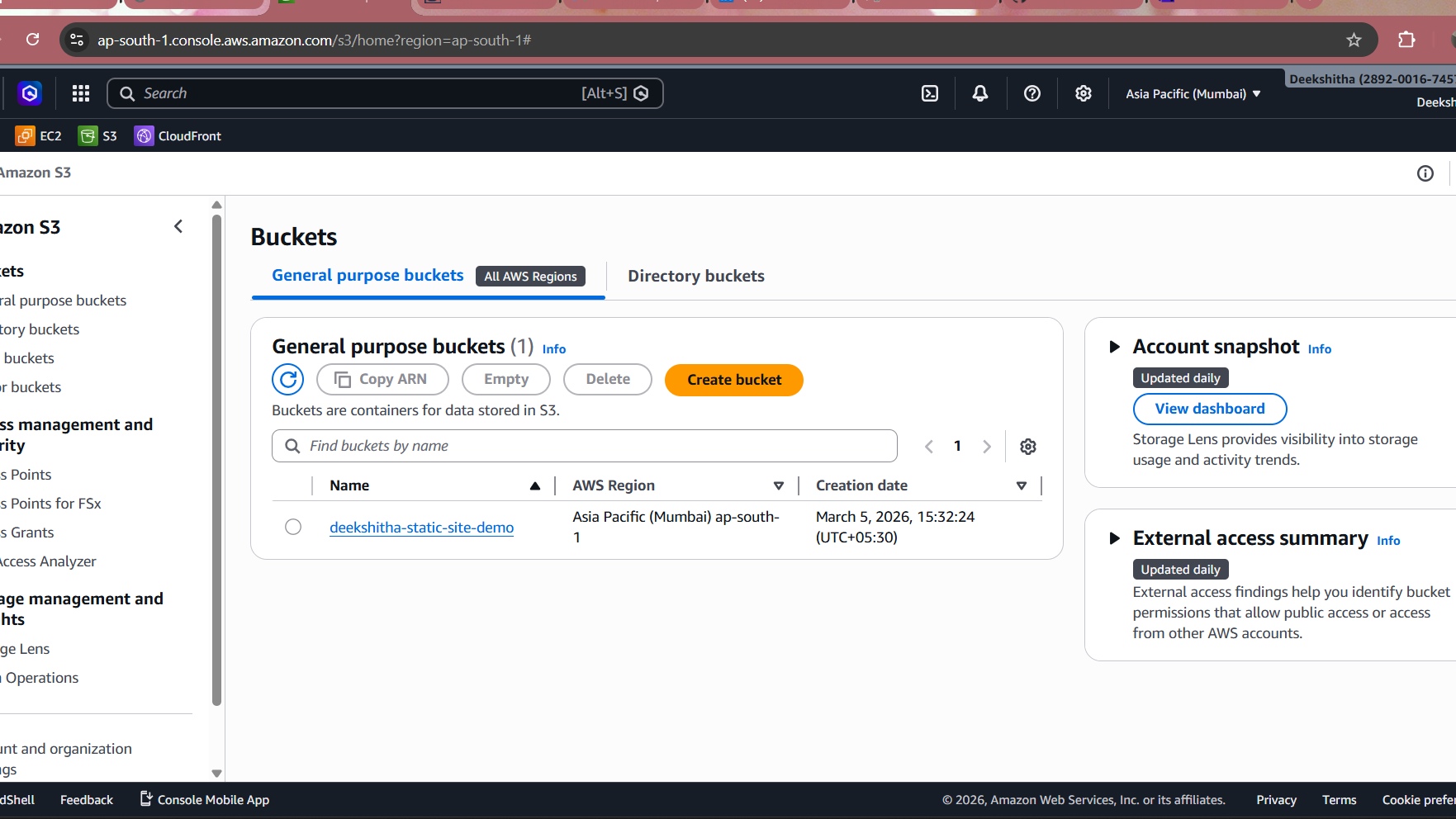
Task: Click the help question mark icon
Action: (1032, 93)
